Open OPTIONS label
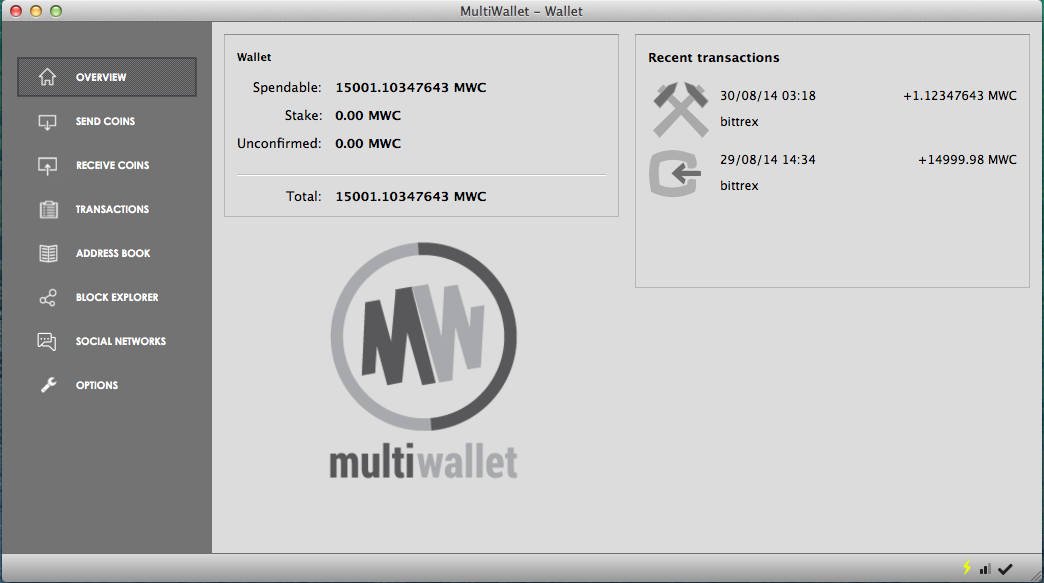 (x=97, y=385)
